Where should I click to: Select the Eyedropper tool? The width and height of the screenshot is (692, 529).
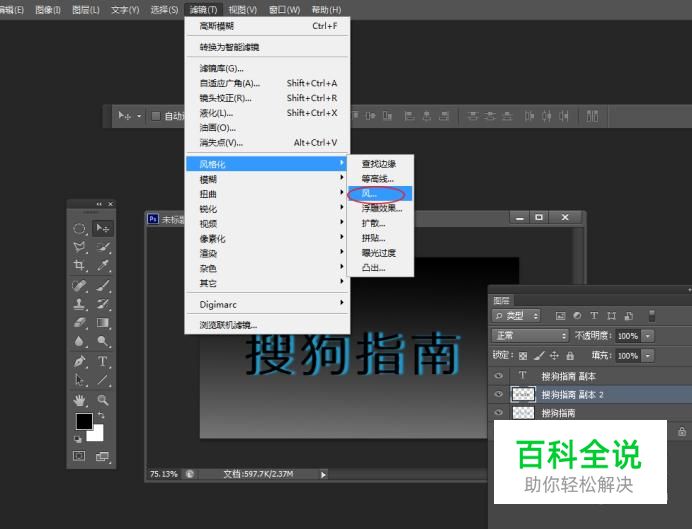(103, 265)
